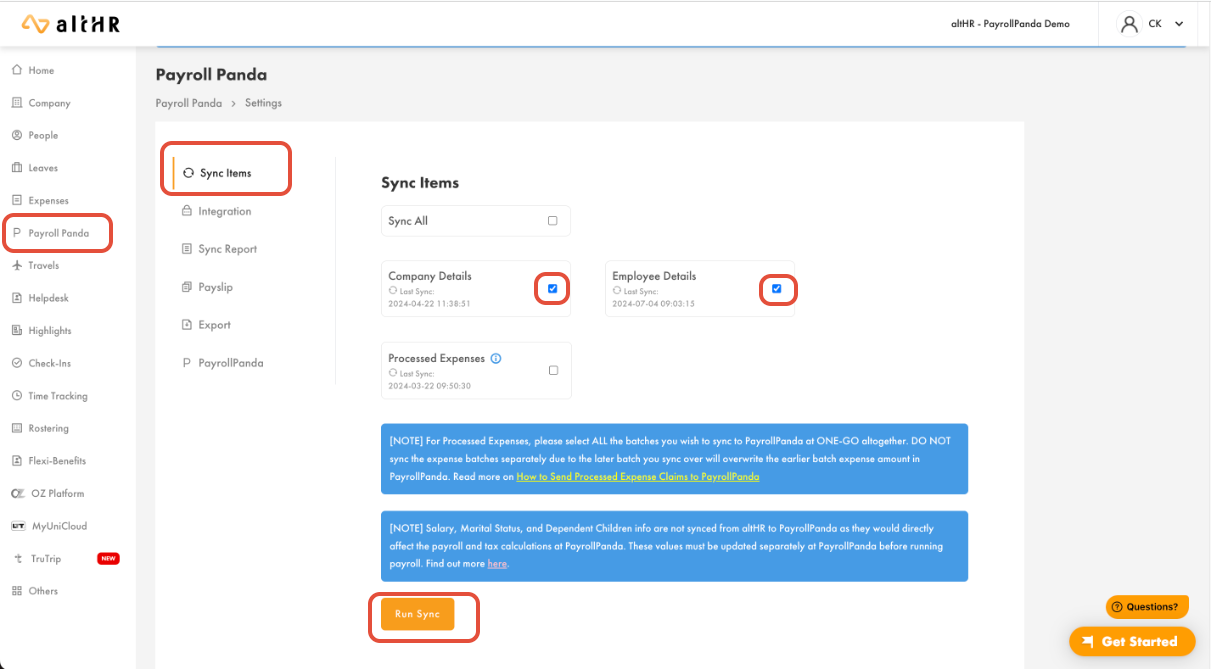Screen dimensions: 1211x669
Task: Click the altHR logo
Action: pyautogui.click(x=70, y=24)
